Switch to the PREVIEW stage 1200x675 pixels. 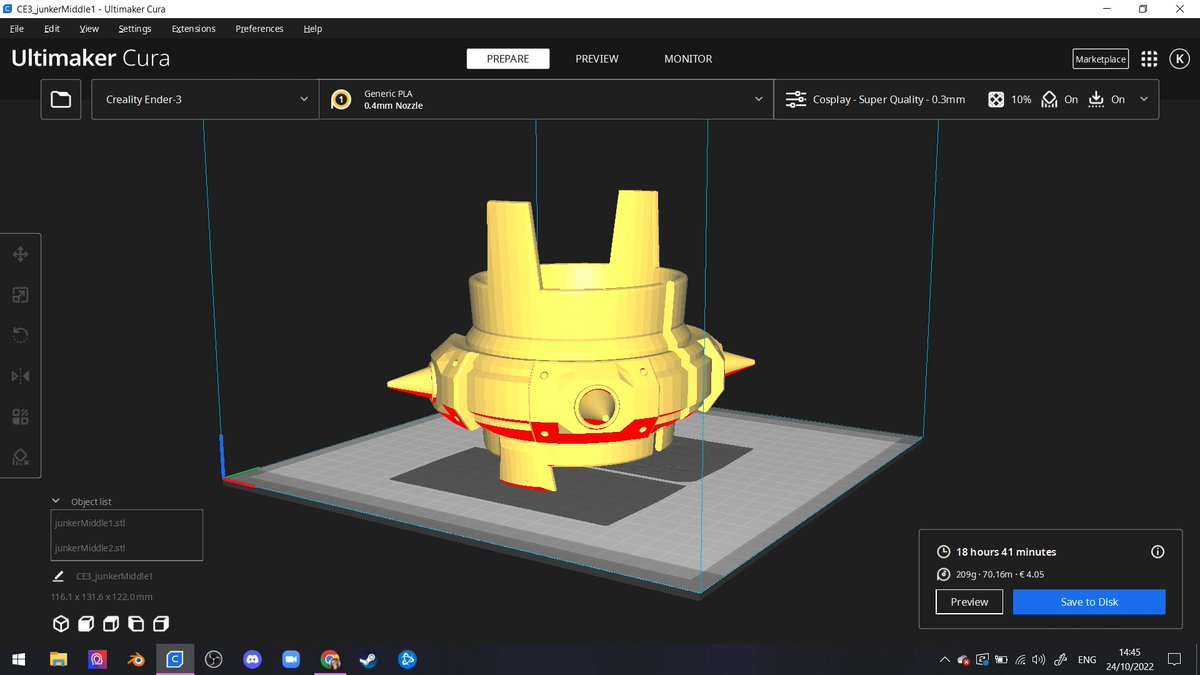pyautogui.click(x=597, y=59)
